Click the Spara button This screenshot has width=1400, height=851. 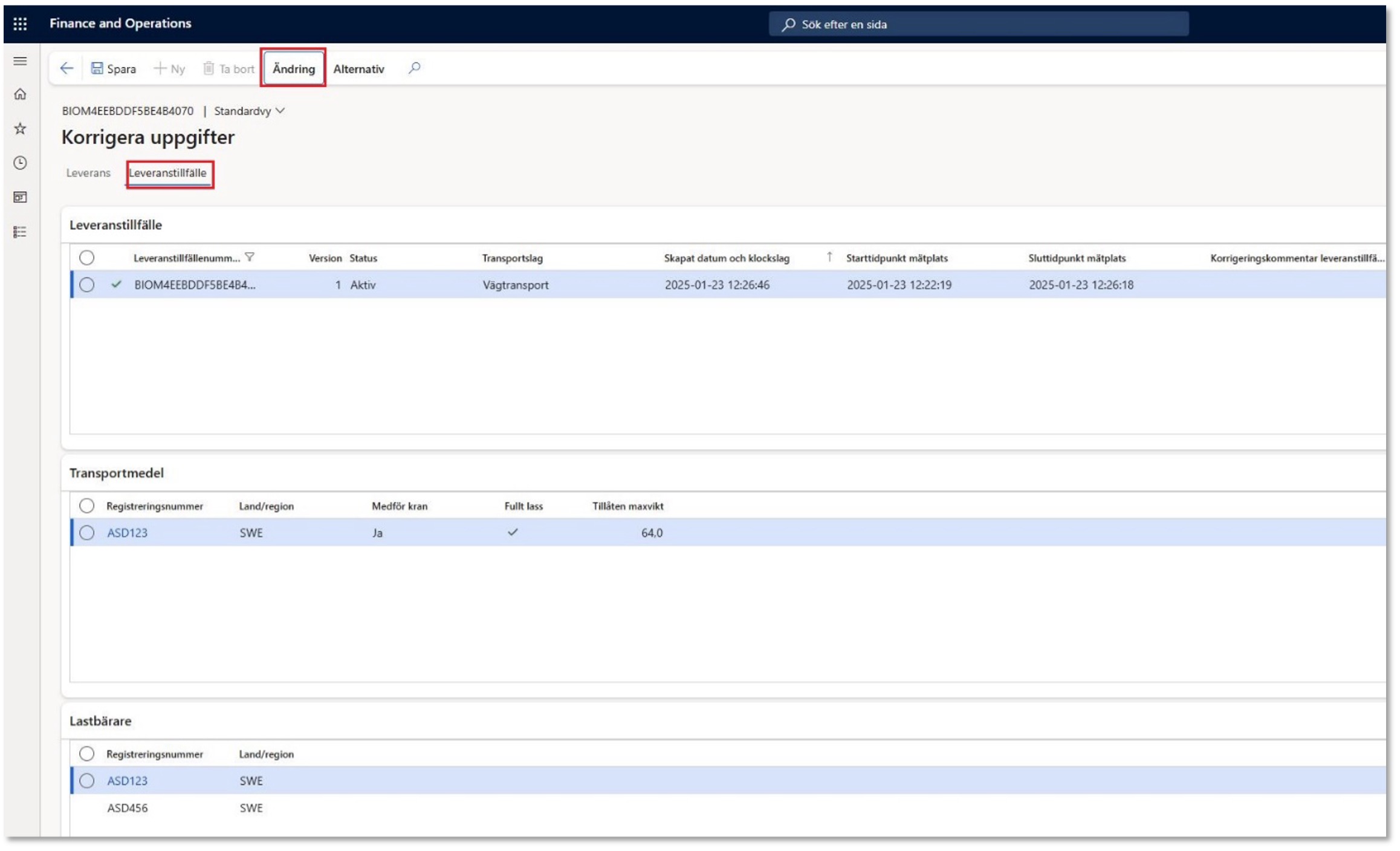click(114, 69)
